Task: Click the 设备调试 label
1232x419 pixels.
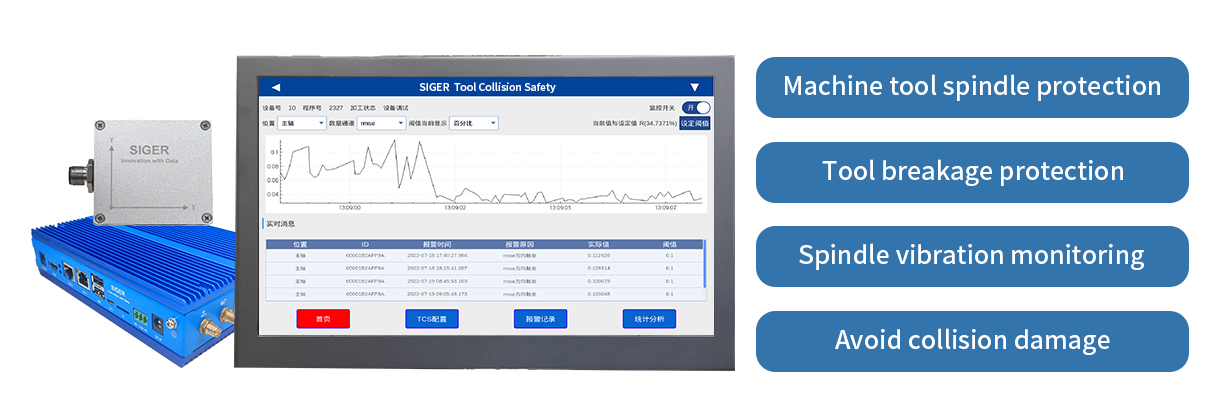Action: click(396, 107)
